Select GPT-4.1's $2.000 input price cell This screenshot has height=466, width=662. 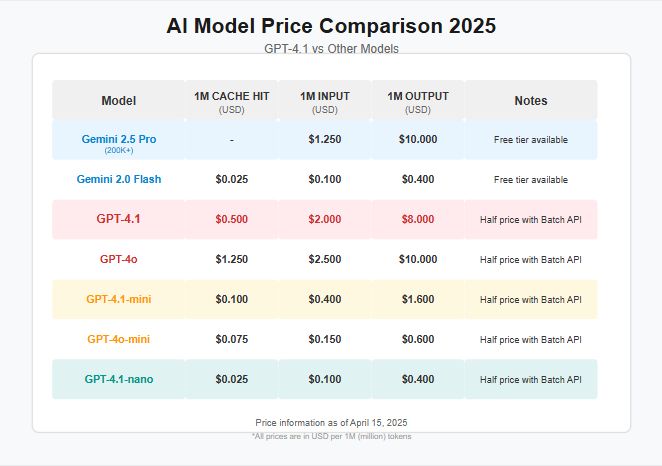[x=324, y=219]
